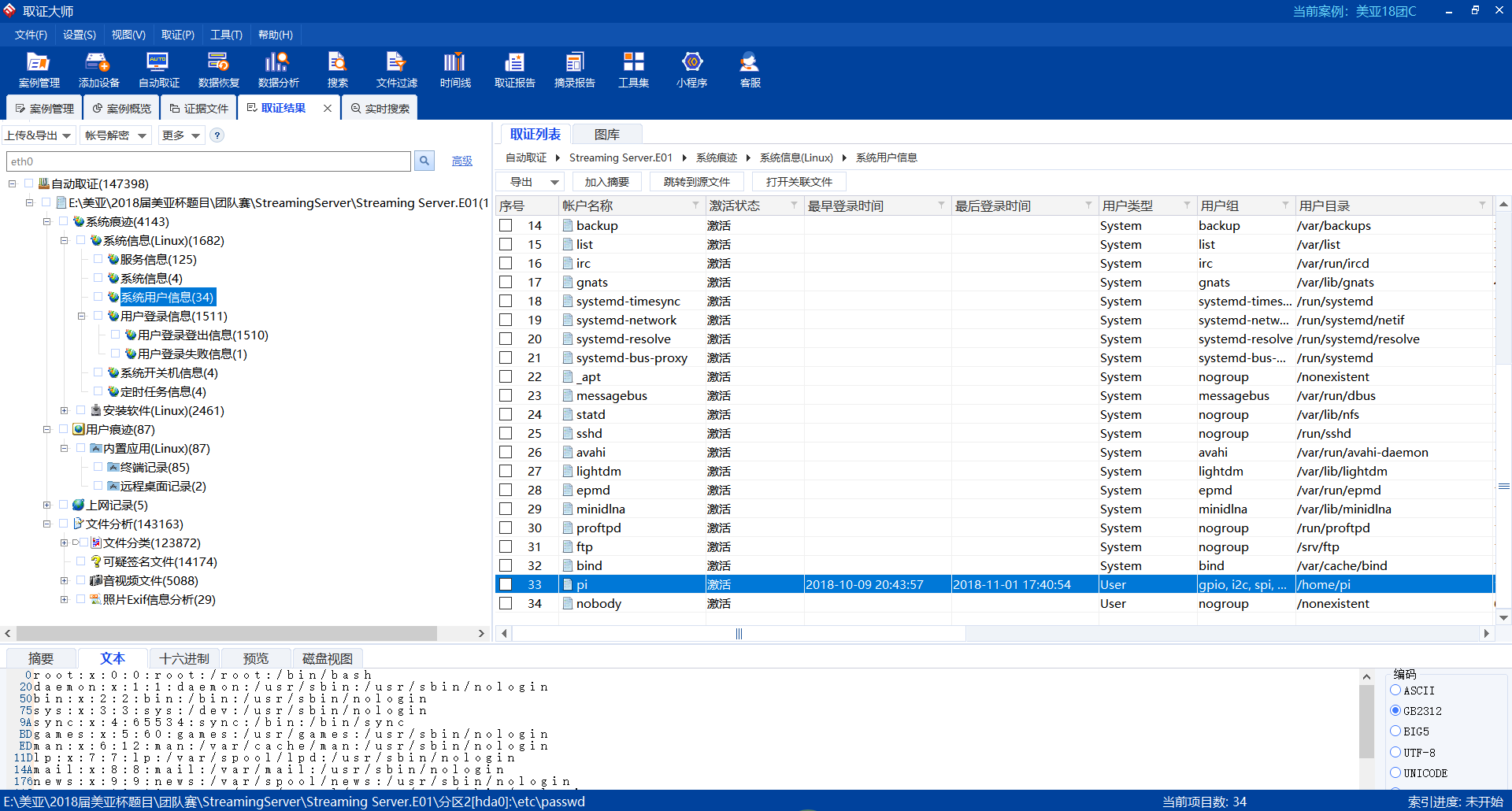Toggle the checkbox for row 33 pi
Screen dimensions: 1512x811
click(x=506, y=584)
